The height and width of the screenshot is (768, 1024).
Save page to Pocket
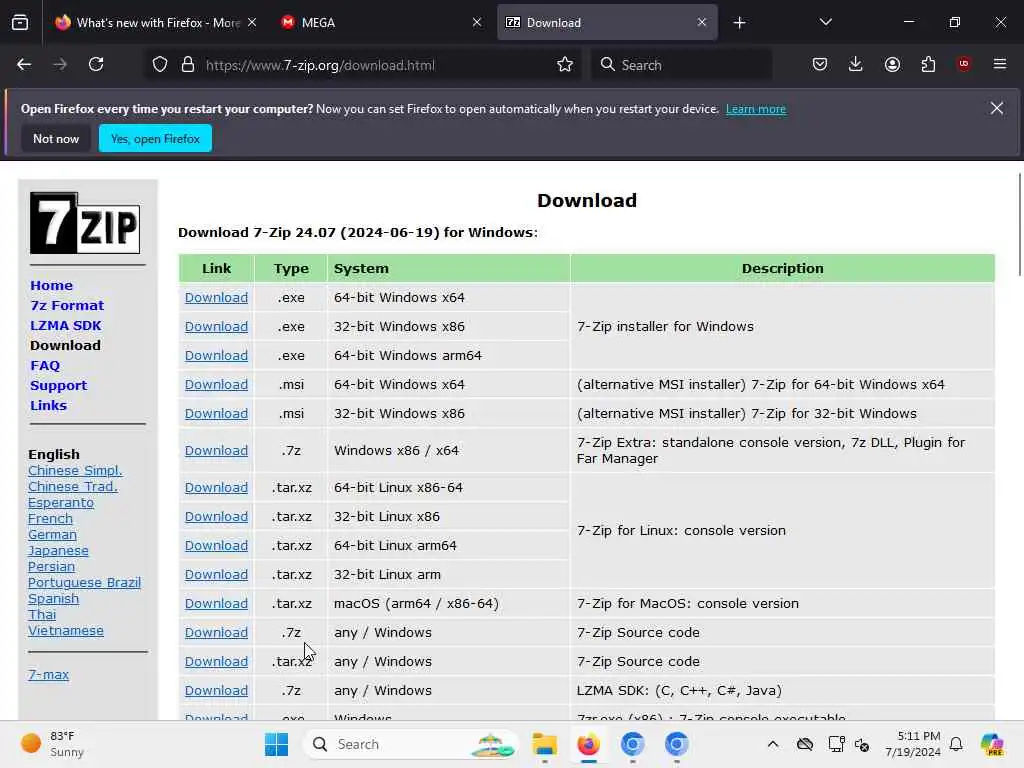click(x=820, y=65)
